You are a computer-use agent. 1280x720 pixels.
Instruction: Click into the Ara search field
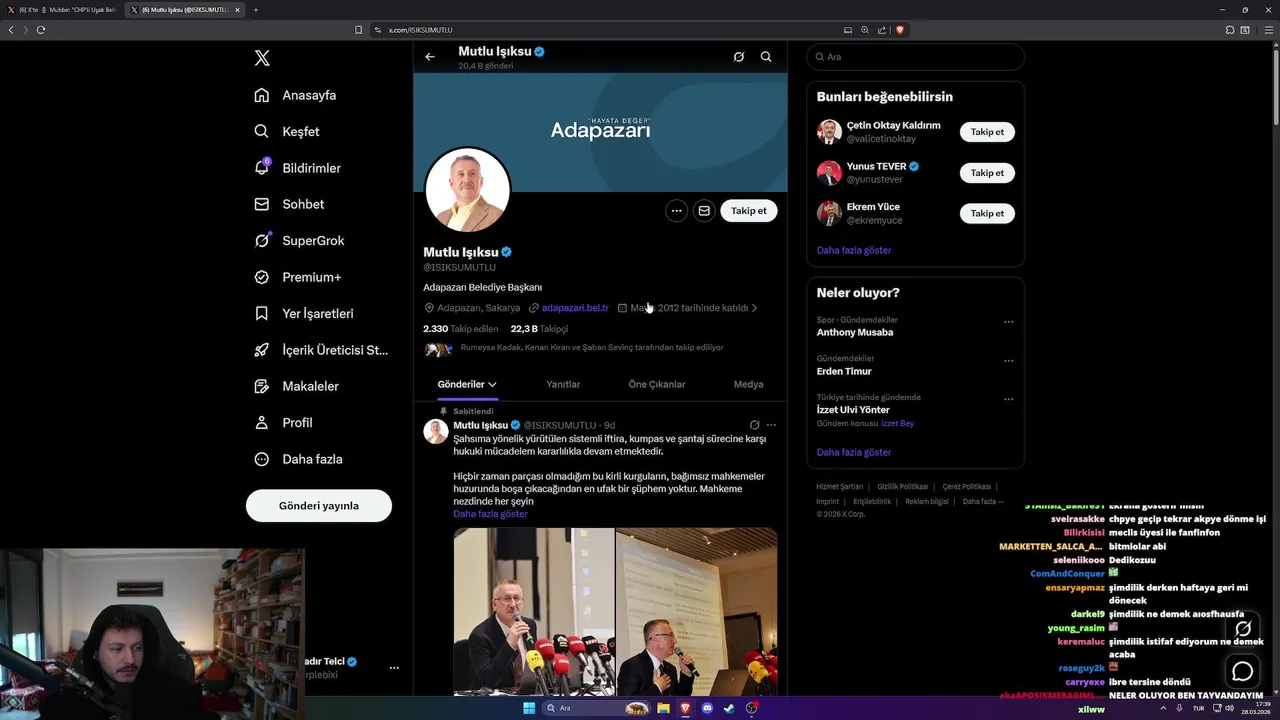tap(915, 57)
